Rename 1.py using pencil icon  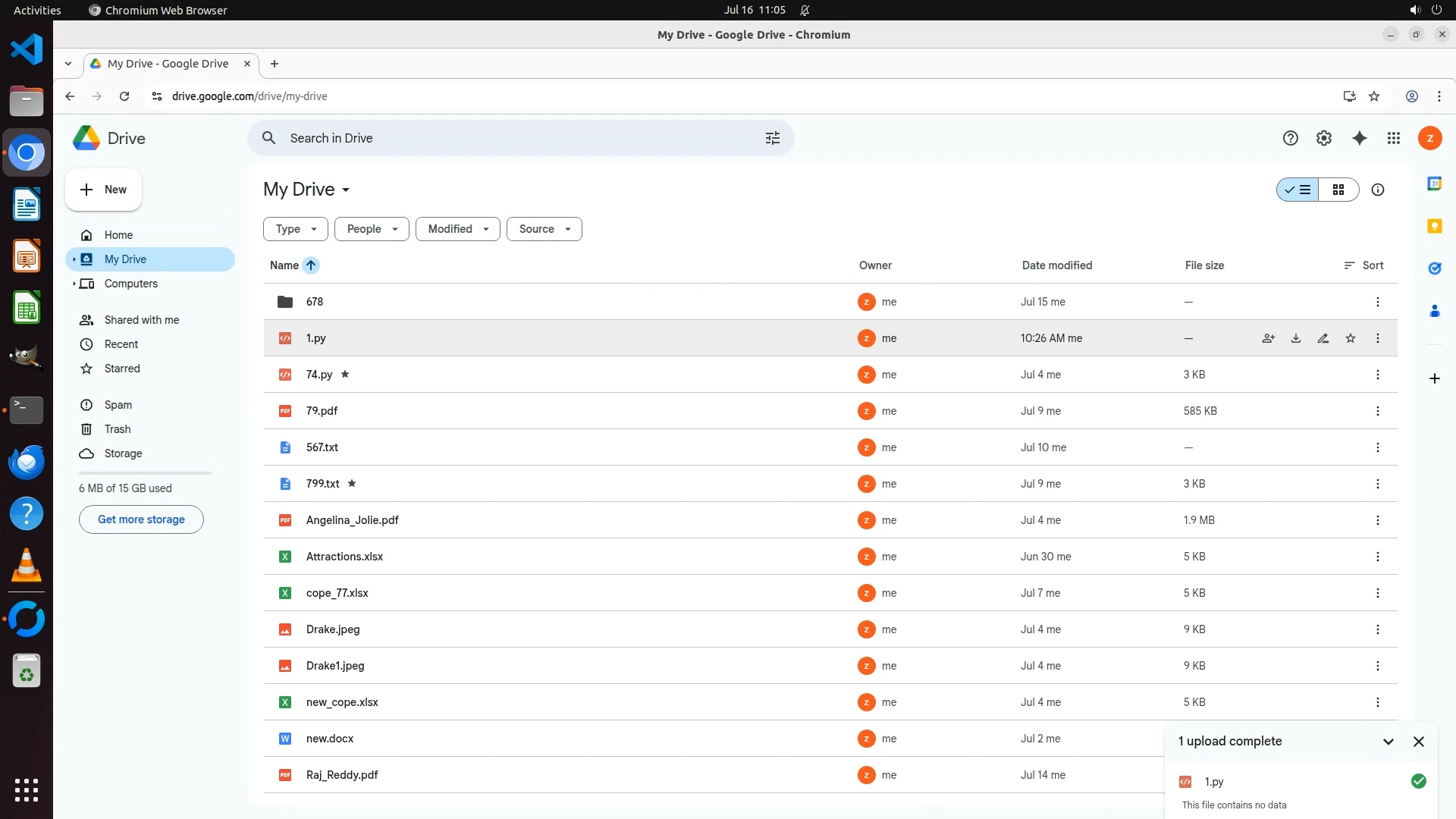(1323, 338)
